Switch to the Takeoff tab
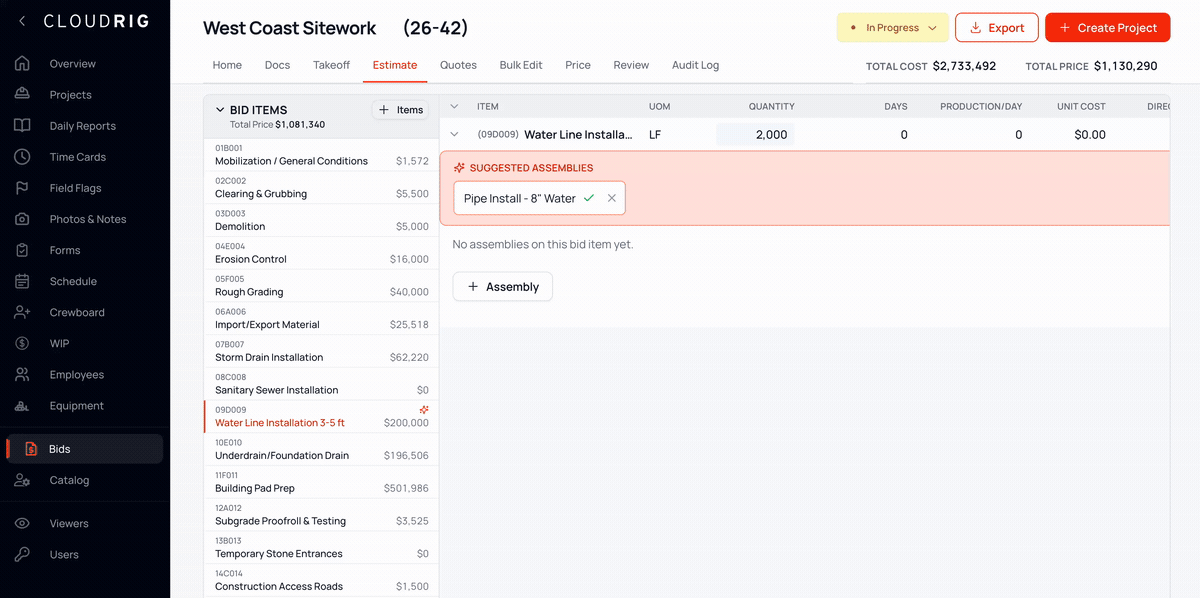1200x598 pixels. pyautogui.click(x=331, y=65)
